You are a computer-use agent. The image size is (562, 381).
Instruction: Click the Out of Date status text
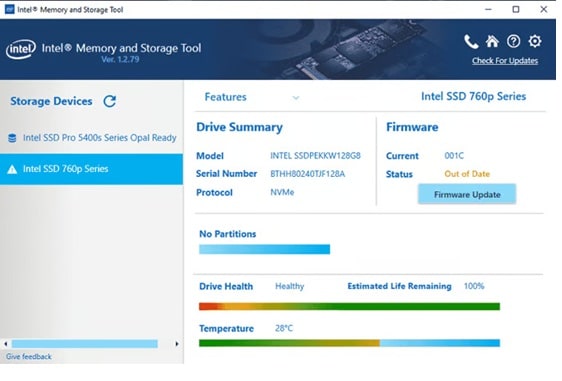pos(467,174)
